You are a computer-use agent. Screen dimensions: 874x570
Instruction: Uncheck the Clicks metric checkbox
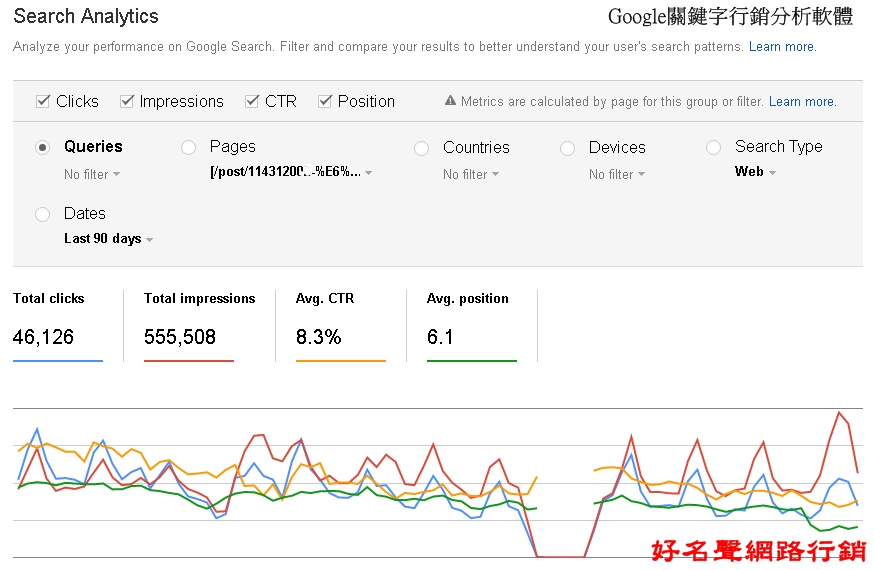[43, 101]
